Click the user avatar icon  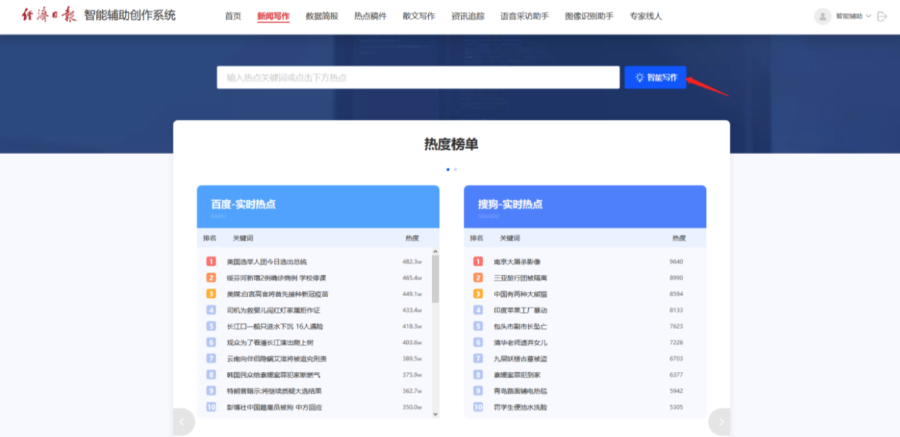click(x=823, y=16)
